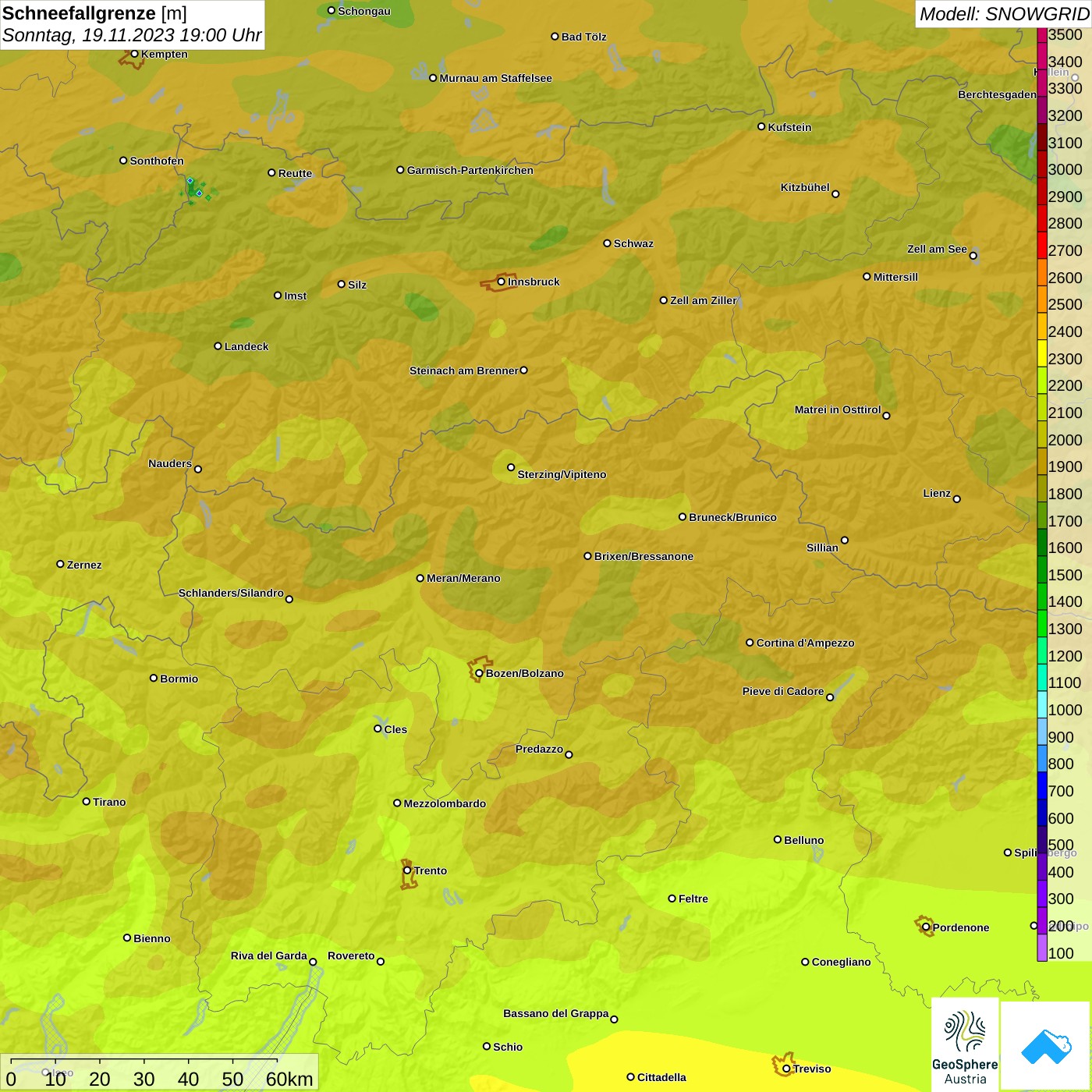
Task: Click the Nauders location dot
Action: (x=198, y=470)
